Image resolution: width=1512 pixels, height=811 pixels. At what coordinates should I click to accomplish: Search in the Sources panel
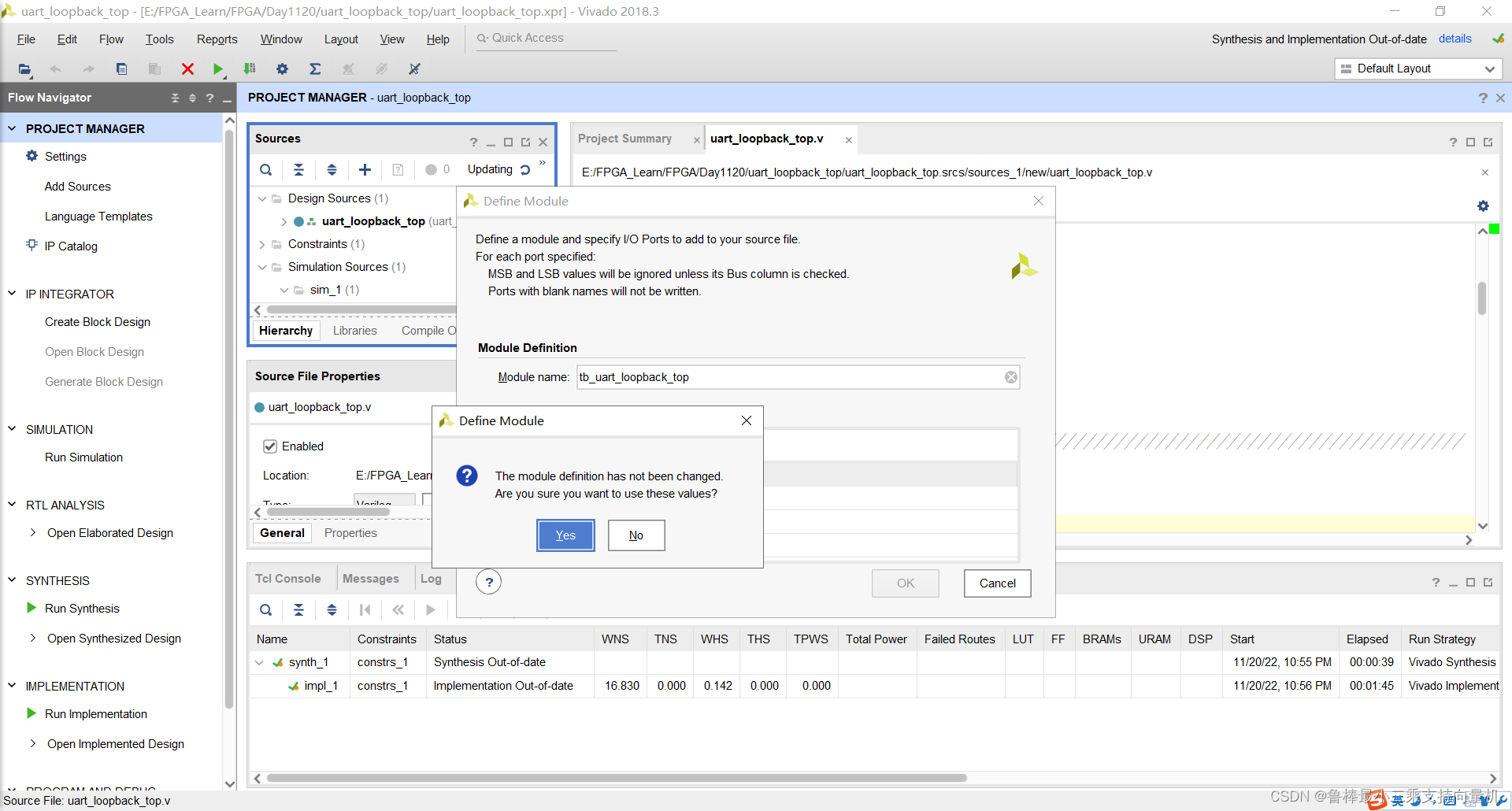(x=266, y=169)
